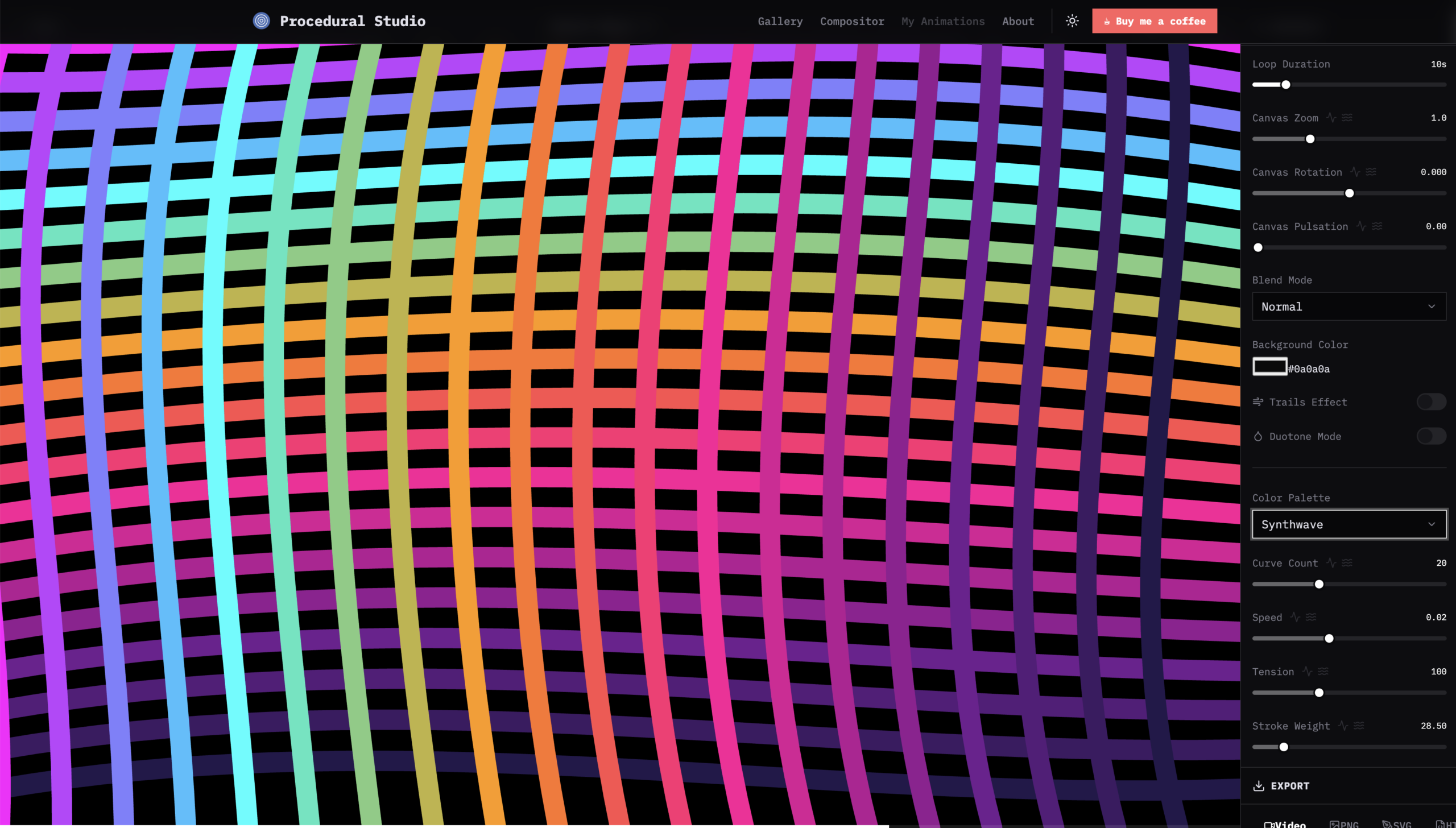Open the About link in header
Viewport: 1456px width, 828px height.
tap(1018, 21)
